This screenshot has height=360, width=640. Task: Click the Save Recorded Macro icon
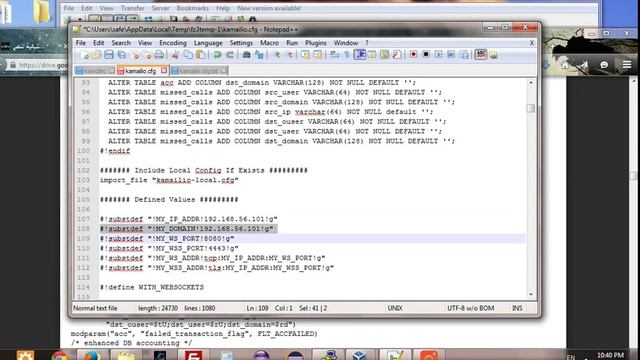point(464,55)
